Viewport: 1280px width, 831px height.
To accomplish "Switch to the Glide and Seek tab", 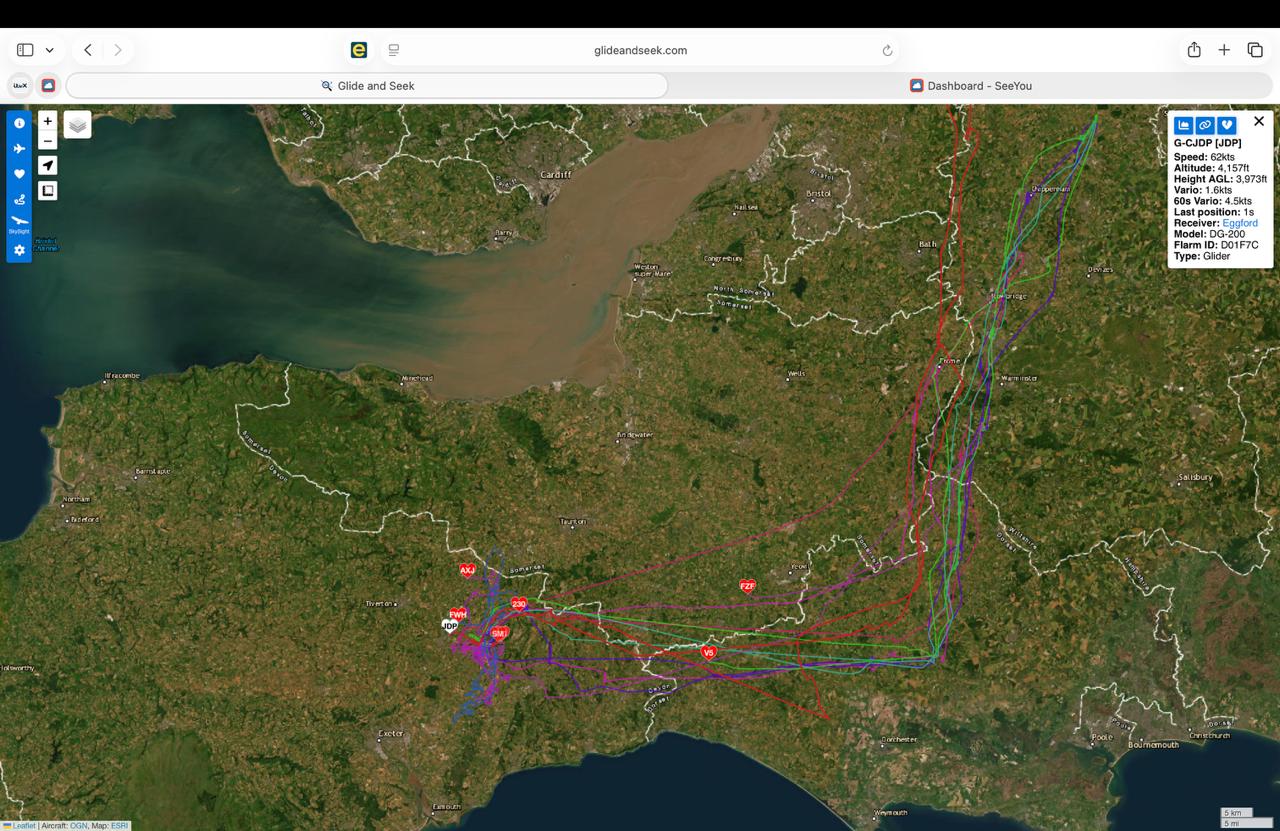I will click(367, 86).
